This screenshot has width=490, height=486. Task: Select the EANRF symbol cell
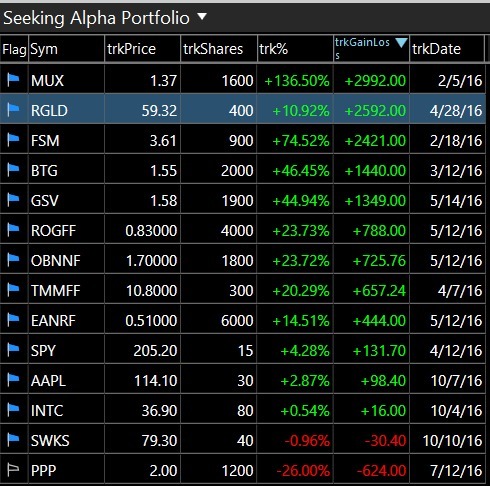[x=66, y=320]
